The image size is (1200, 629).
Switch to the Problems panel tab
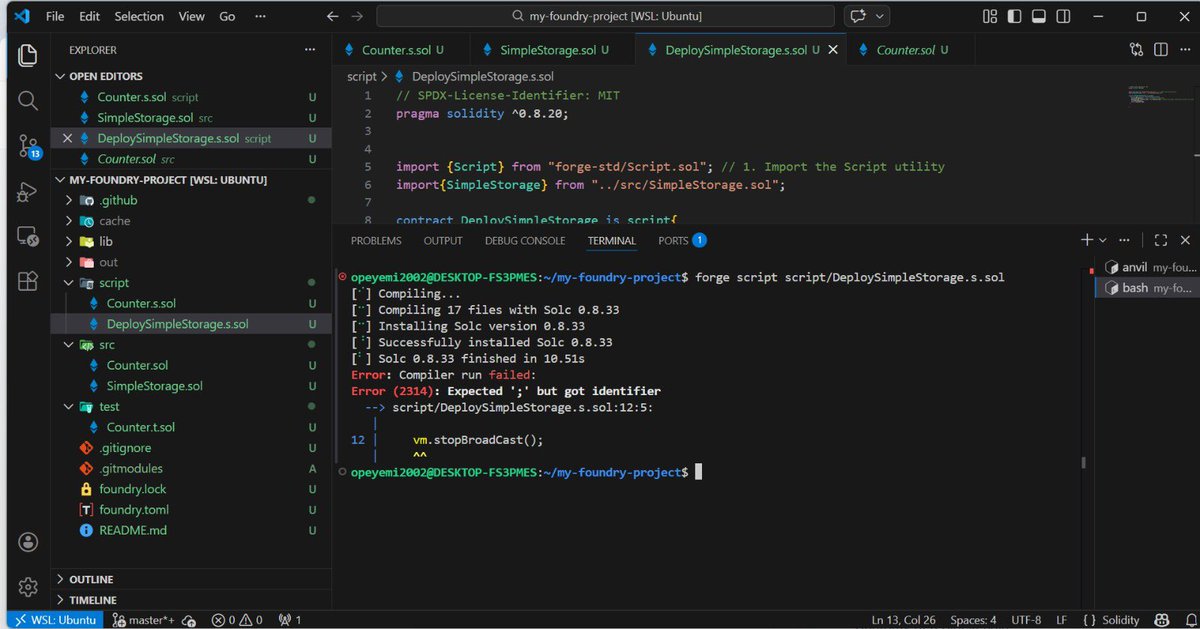(376, 241)
